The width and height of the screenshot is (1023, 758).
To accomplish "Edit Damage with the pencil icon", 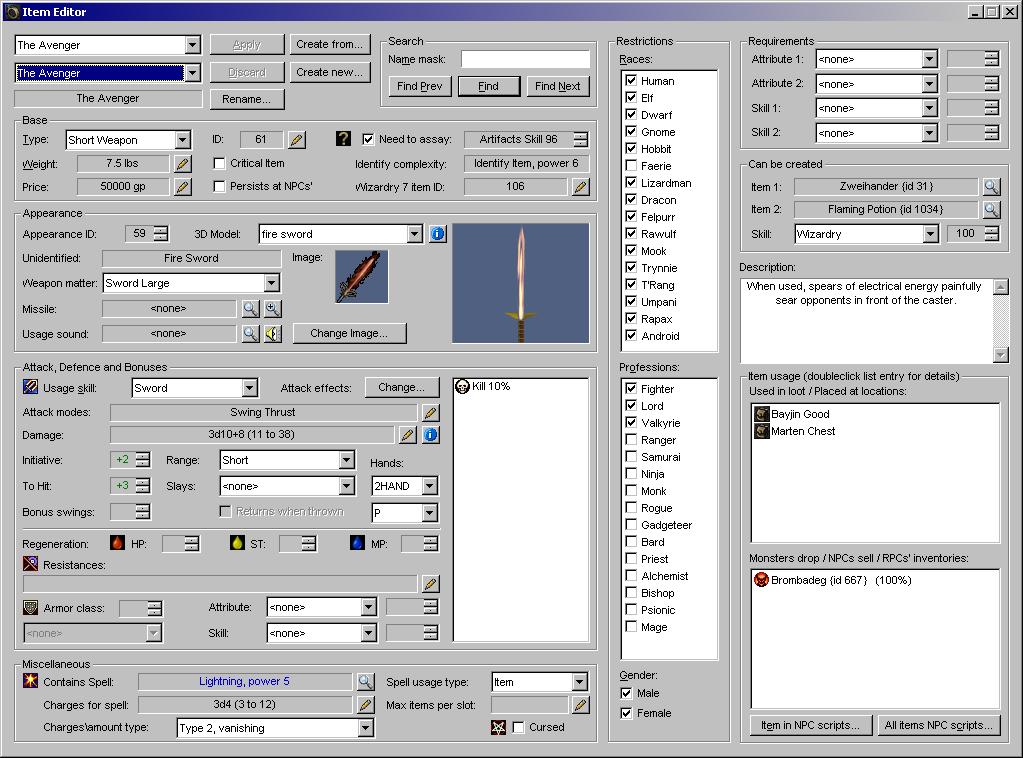I will (x=408, y=435).
